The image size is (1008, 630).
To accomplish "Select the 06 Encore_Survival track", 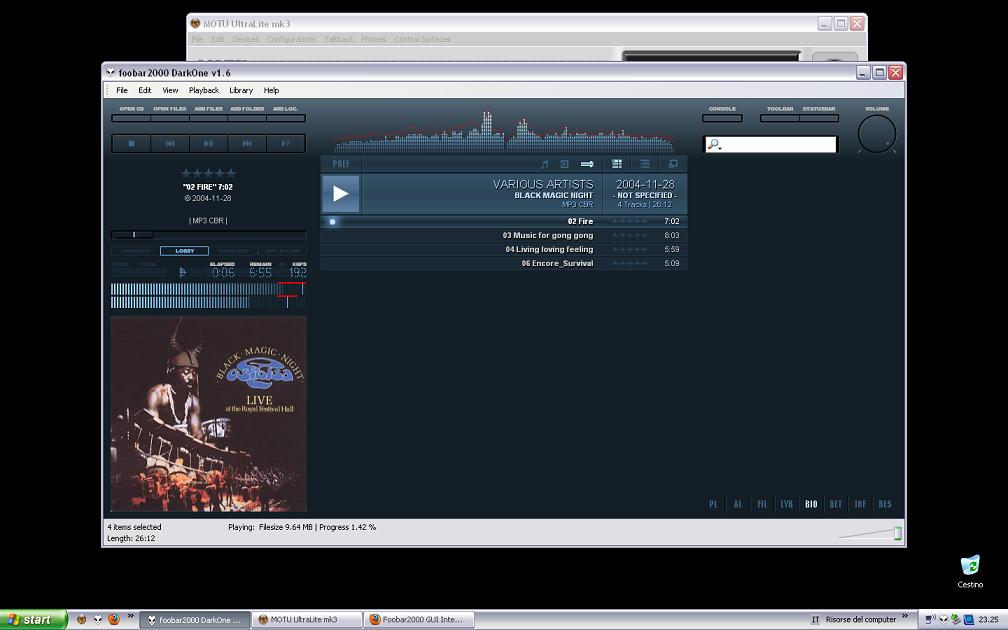I will coord(557,264).
